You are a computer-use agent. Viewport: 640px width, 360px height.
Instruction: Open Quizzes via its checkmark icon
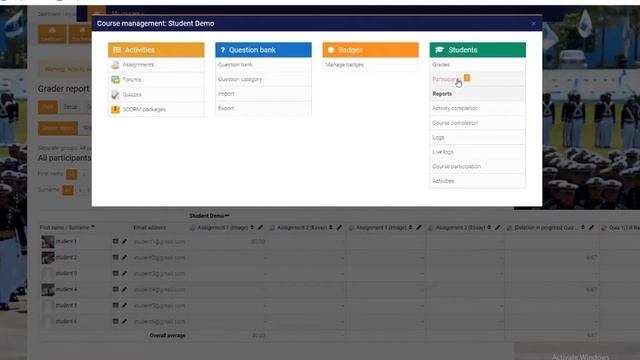coord(115,95)
